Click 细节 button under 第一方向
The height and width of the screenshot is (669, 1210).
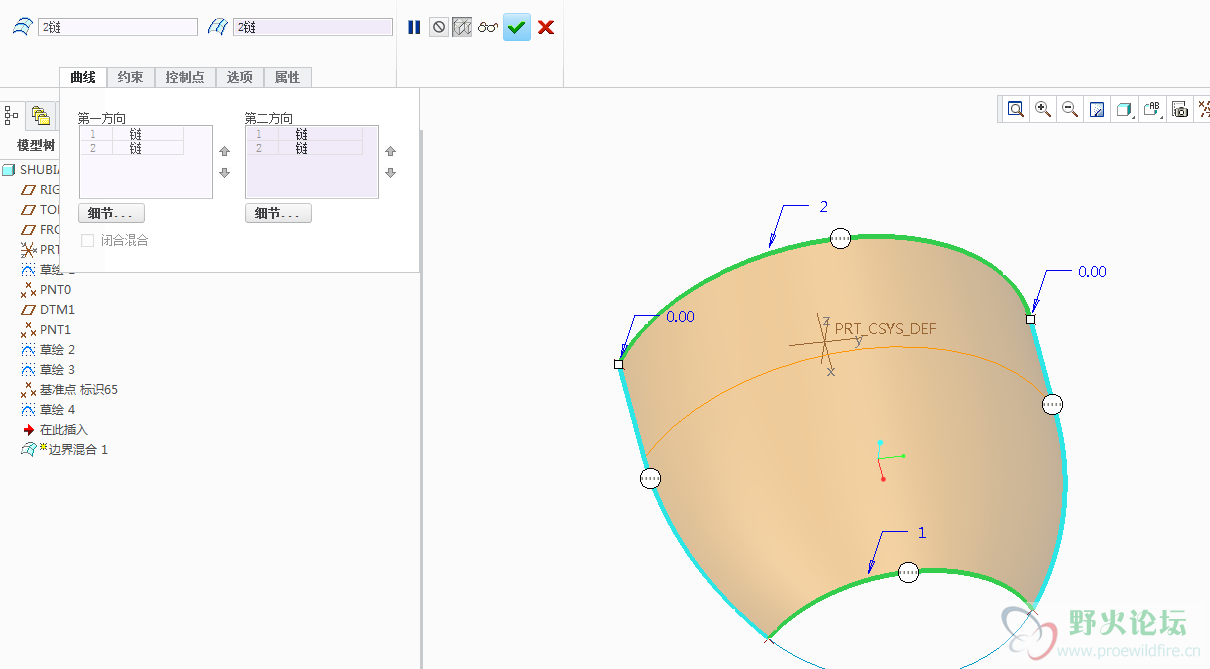tap(111, 213)
